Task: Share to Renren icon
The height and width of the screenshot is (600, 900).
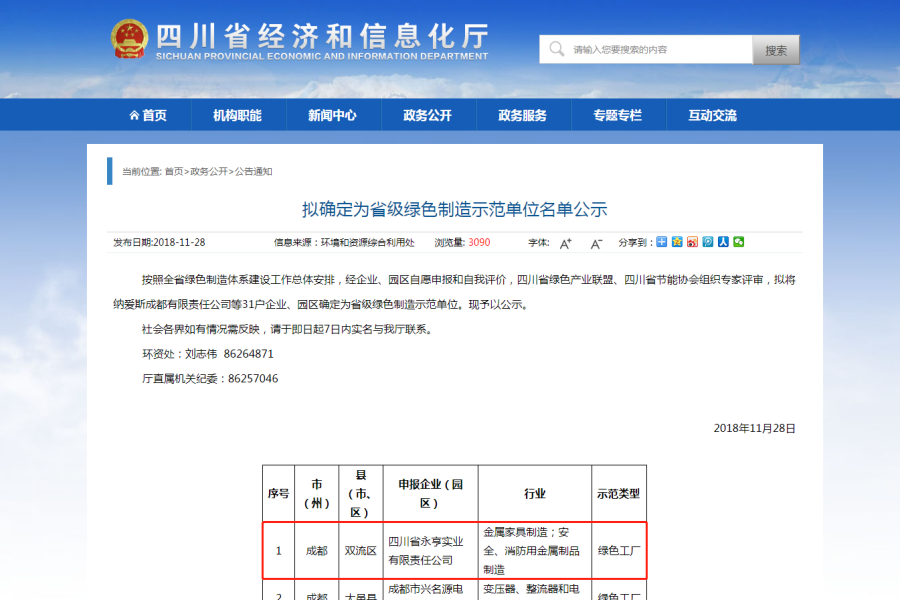Action: (x=723, y=242)
